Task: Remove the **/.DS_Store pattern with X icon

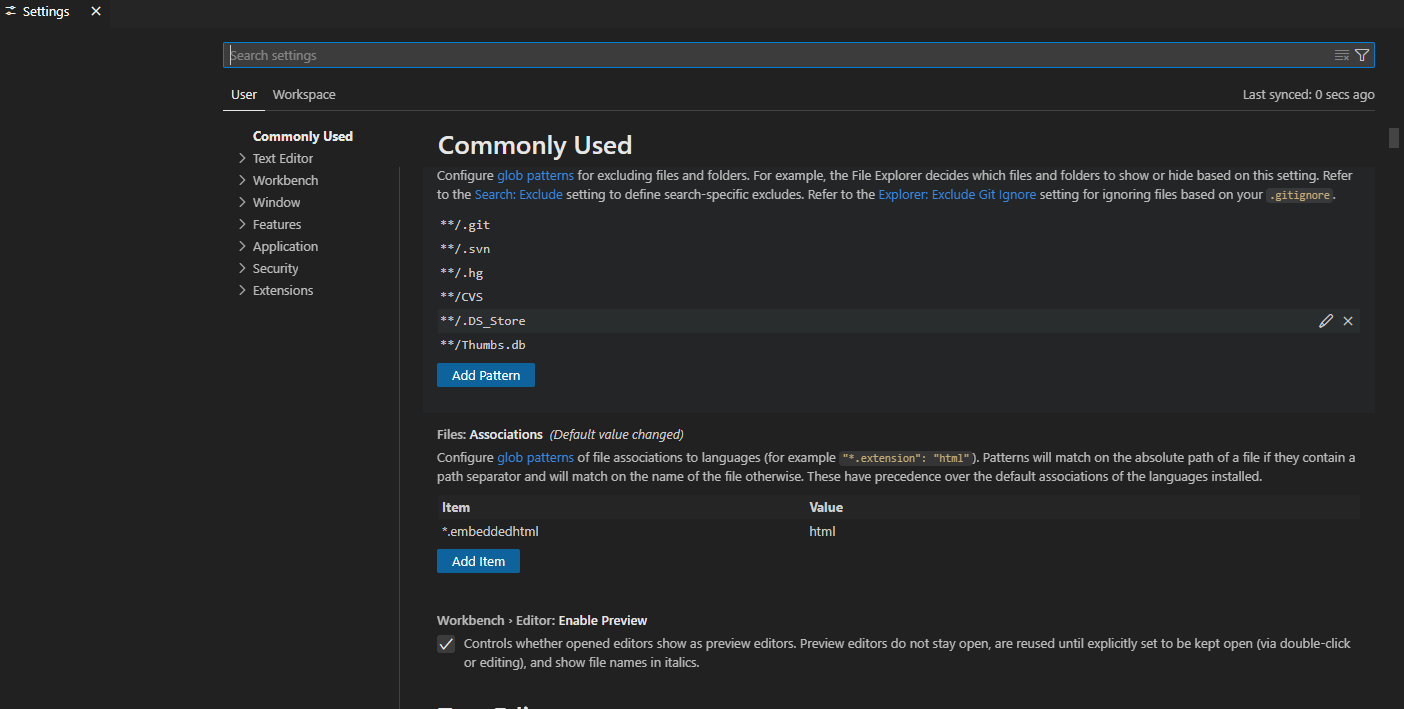Action: click(x=1348, y=321)
